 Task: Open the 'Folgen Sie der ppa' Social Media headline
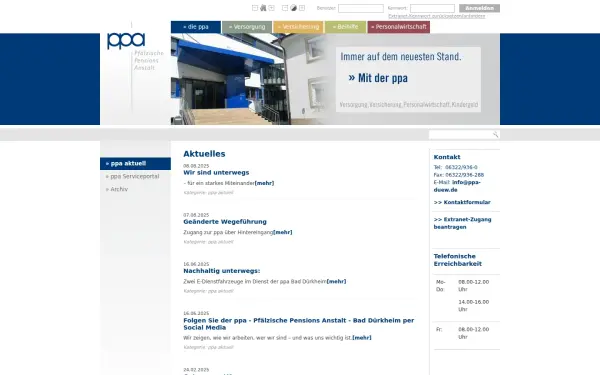298,324
